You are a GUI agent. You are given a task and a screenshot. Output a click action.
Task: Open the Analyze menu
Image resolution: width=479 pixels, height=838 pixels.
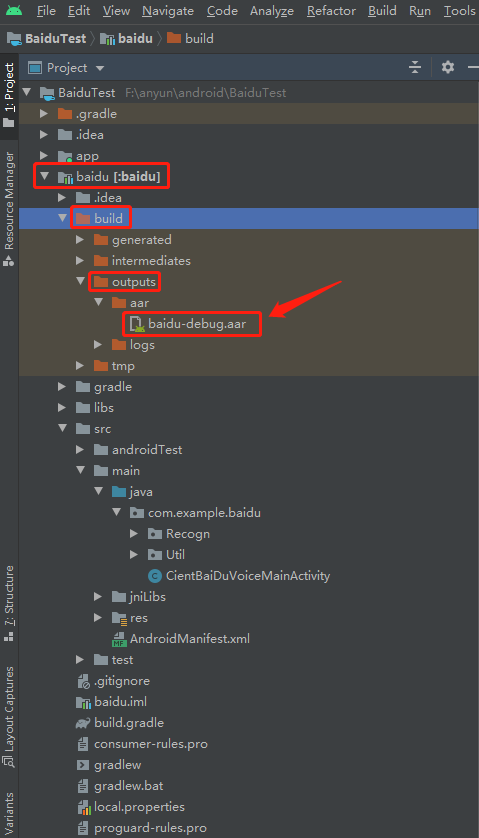tap(272, 11)
